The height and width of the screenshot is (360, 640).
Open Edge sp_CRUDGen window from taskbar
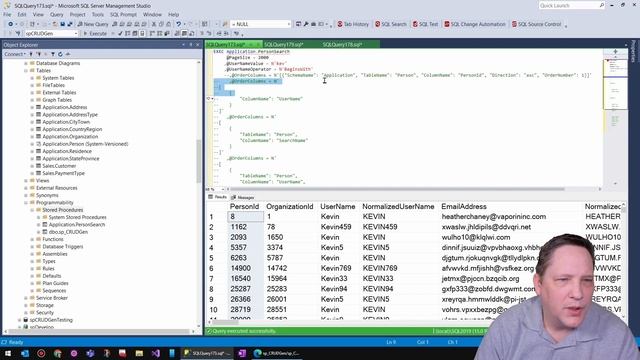277,353
